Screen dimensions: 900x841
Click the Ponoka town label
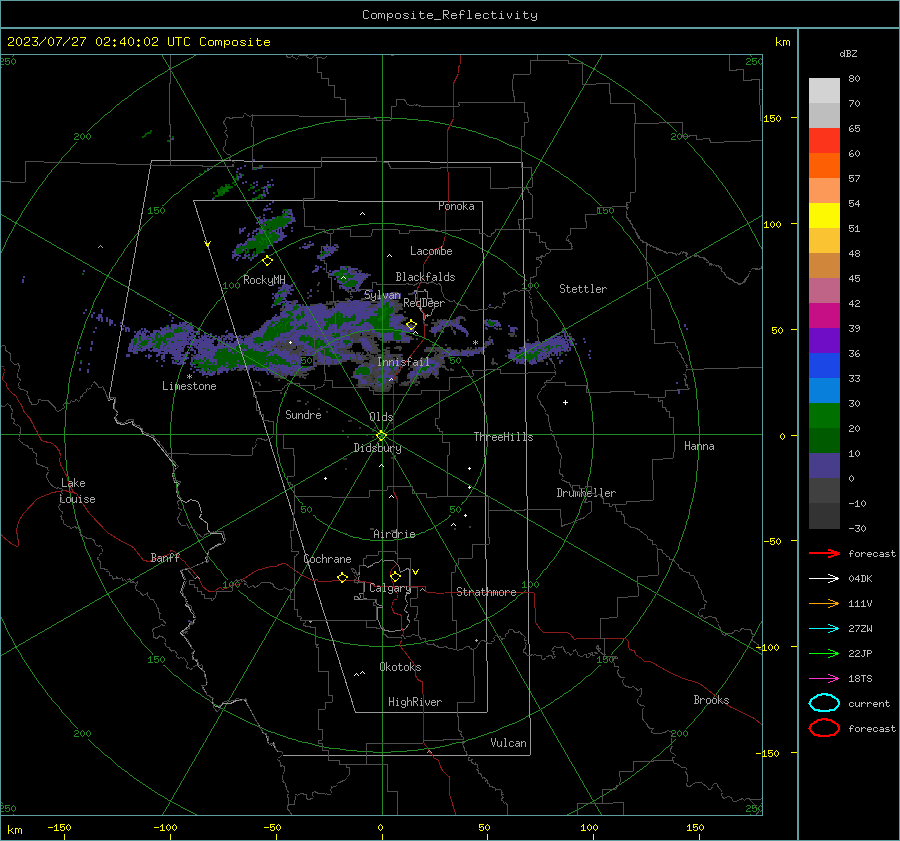click(456, 206)
